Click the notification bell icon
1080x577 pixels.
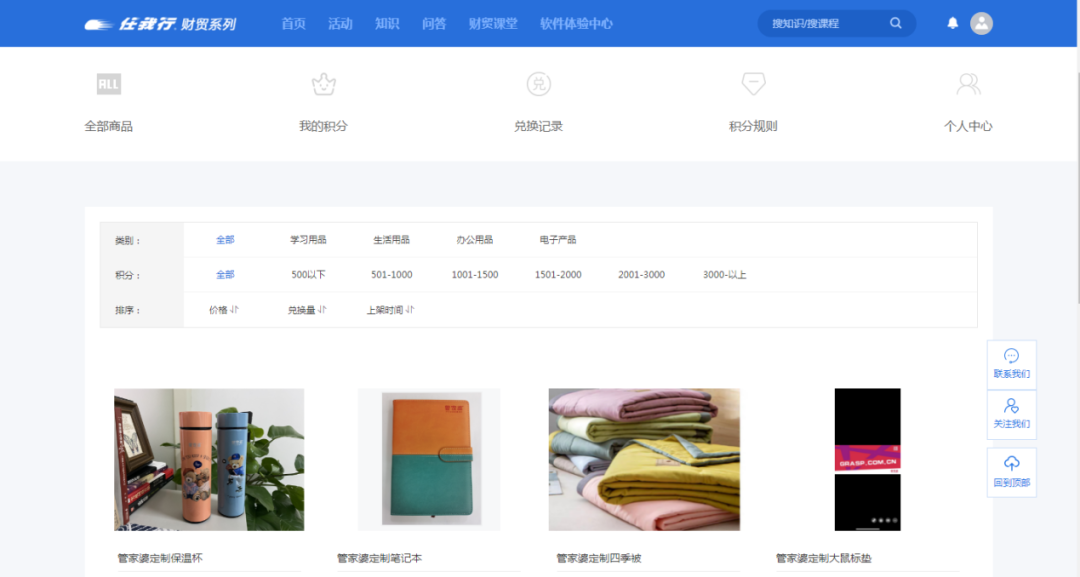952,23
